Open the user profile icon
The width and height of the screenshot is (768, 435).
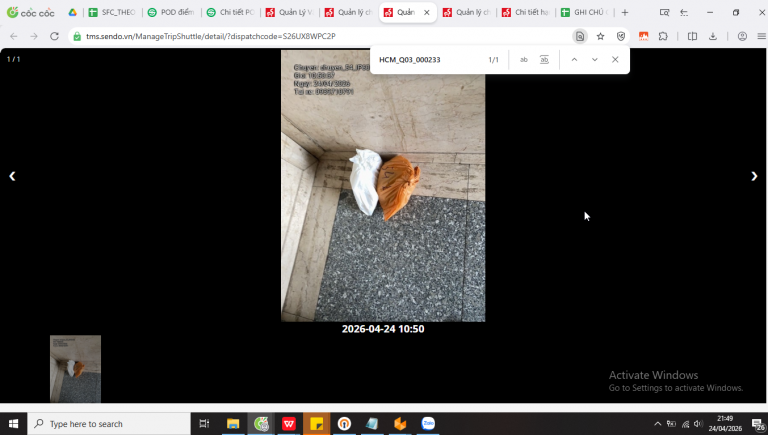pyautogui.click(x=742, y=36)
